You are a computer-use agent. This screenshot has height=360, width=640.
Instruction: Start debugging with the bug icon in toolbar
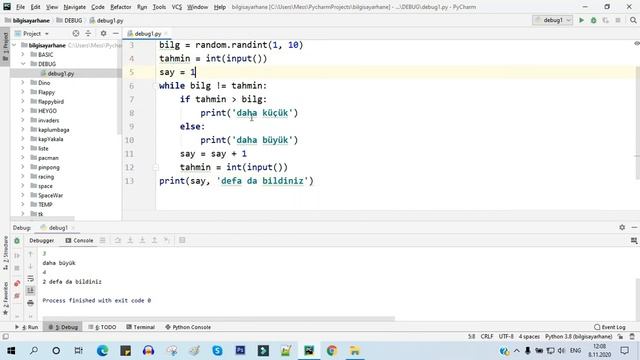point(593,20)
